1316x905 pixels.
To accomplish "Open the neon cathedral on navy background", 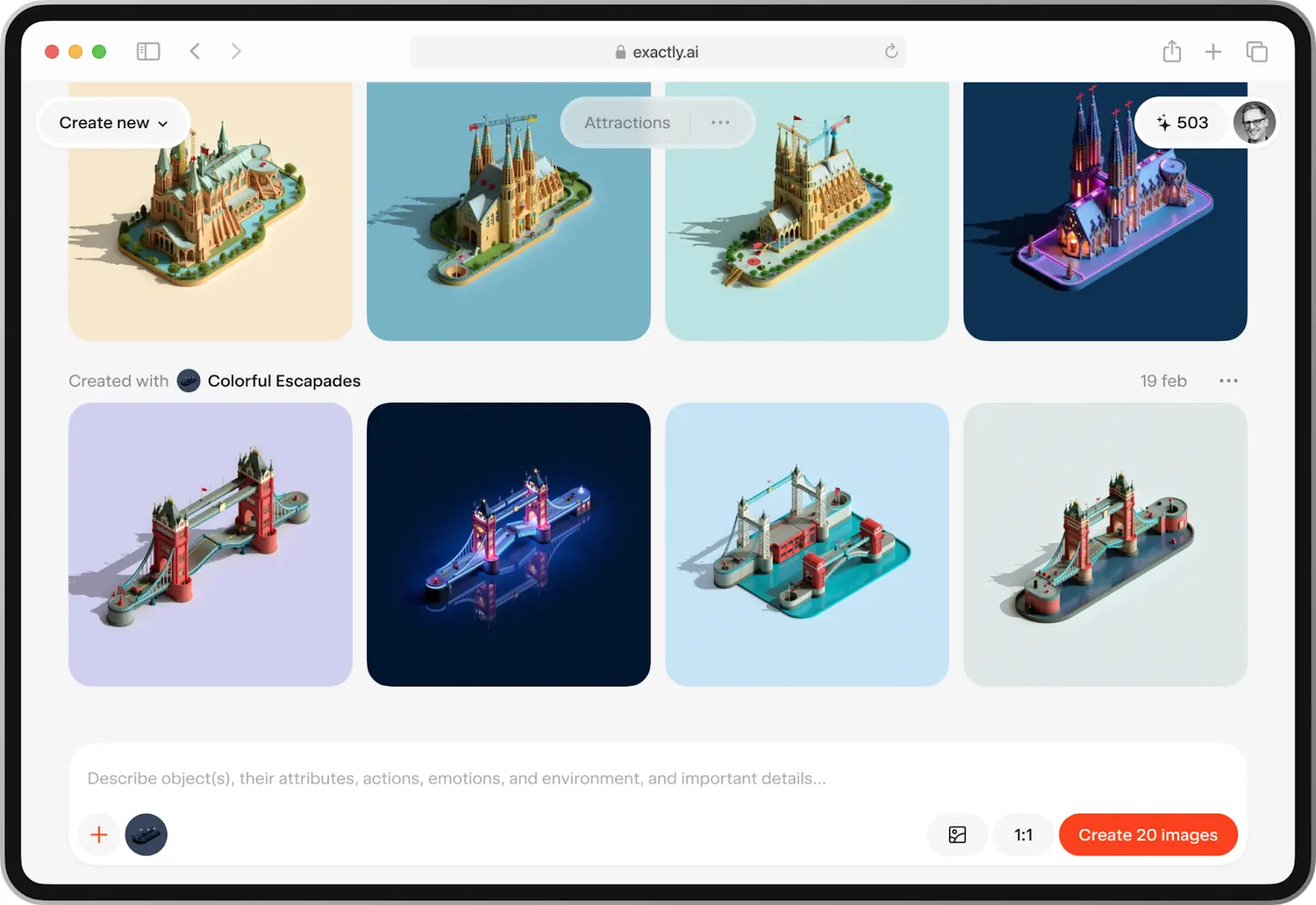I will coord(1105,211).
